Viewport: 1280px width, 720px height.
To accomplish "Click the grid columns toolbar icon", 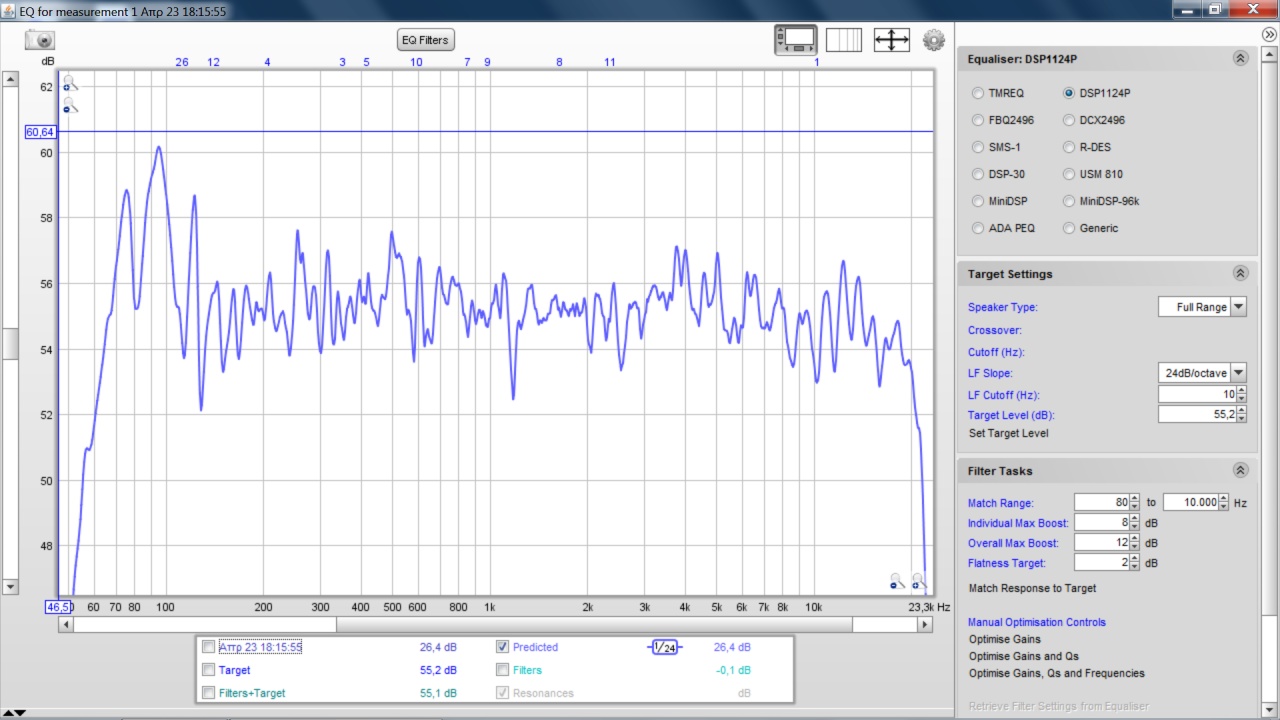I will (x=843, y=40).
